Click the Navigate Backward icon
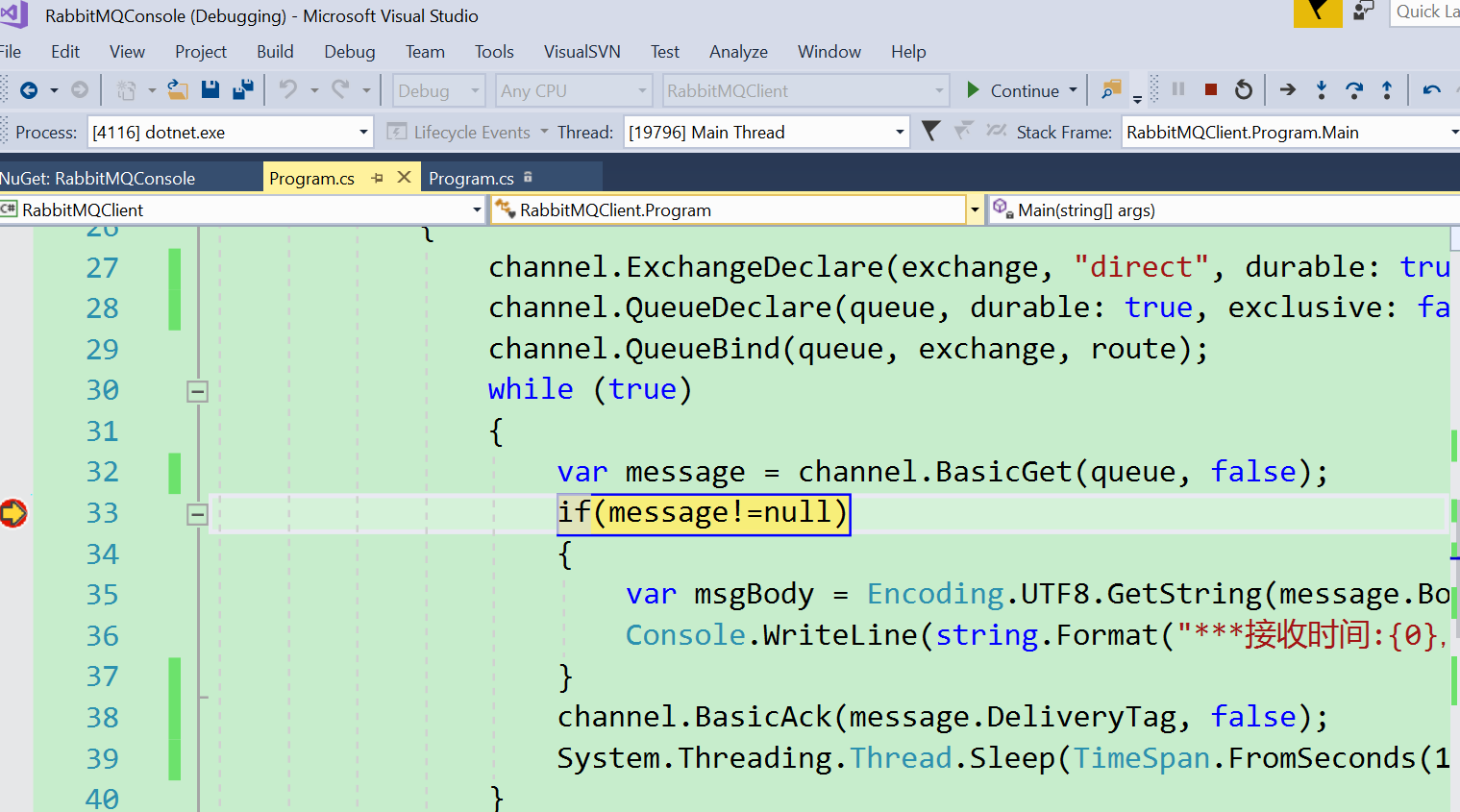Image resolution: width=1460 pixels, height=812 pixels. 29,90
